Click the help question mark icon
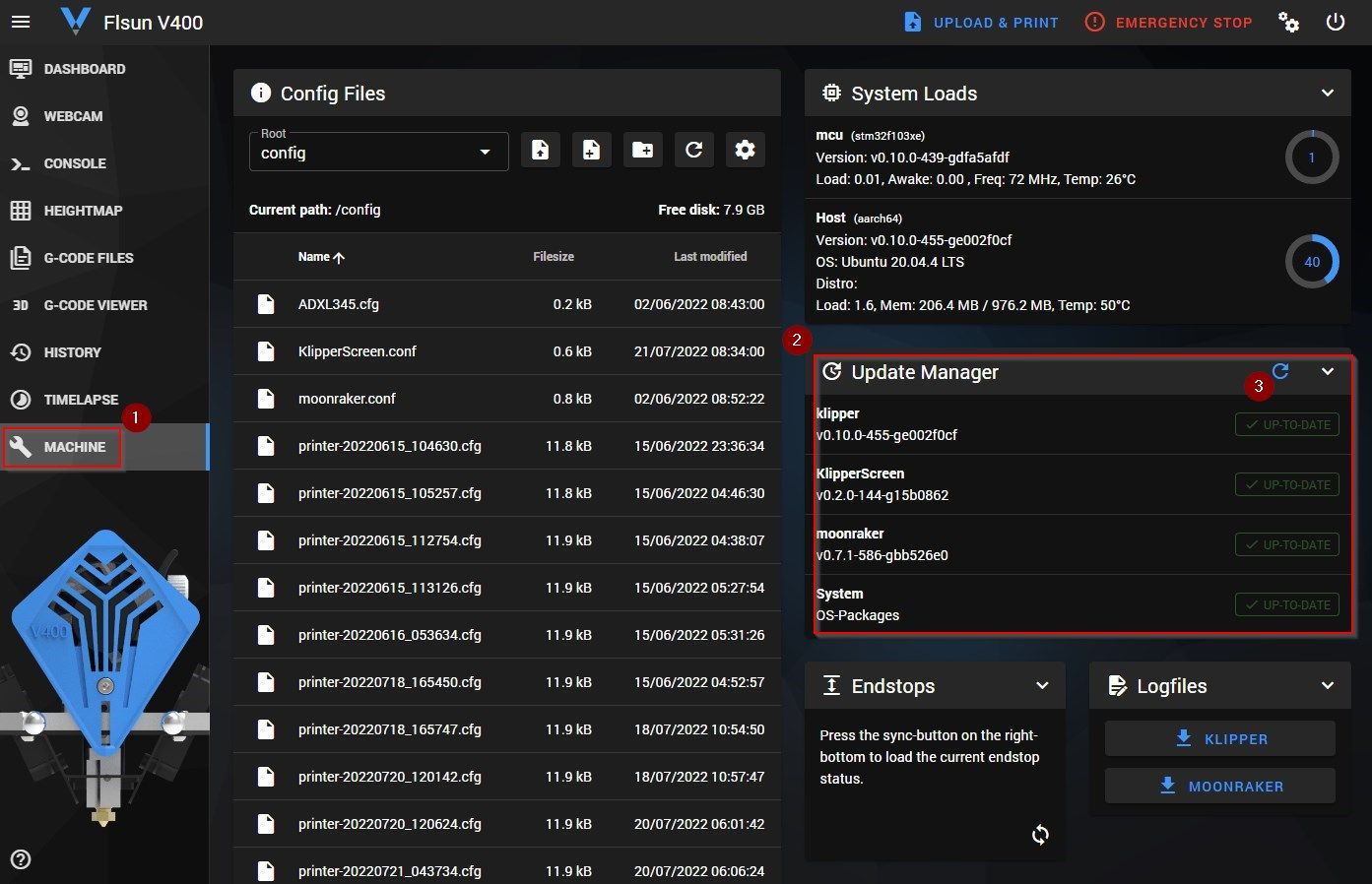This screenshot has height=884, width=1372. pyautogui.click(x=21, y=859)
